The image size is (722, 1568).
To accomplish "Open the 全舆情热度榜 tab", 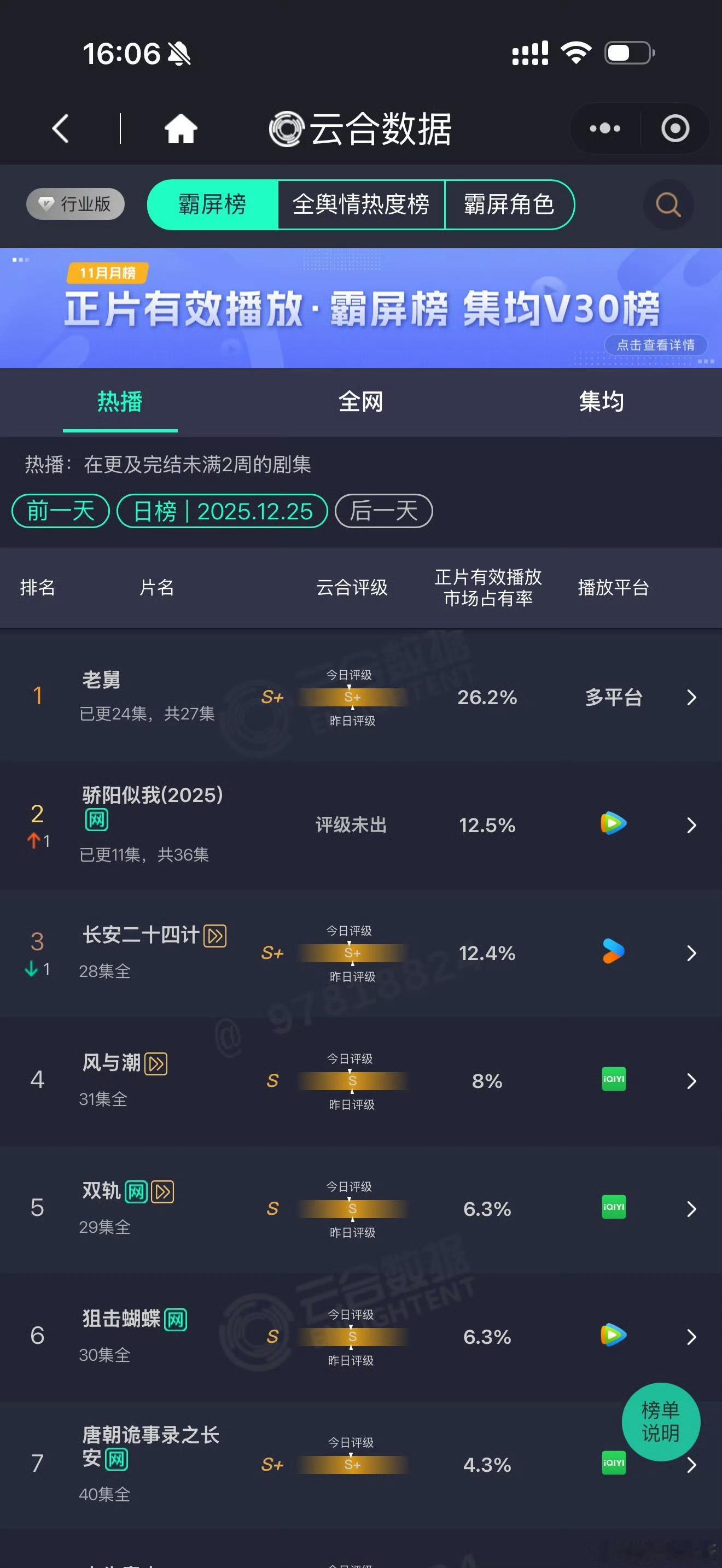I will 362,206.
